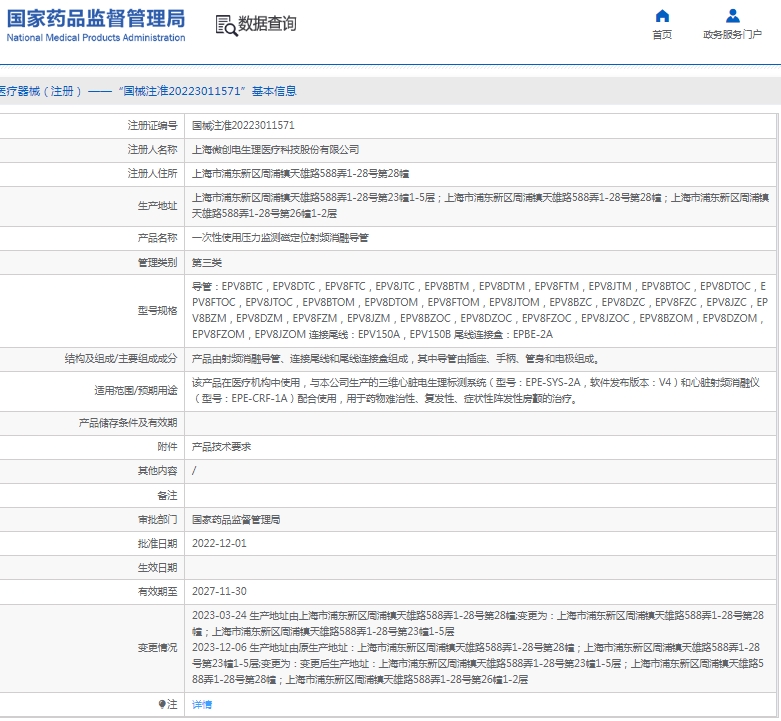This screenshot has width=781, height=721.
Task: Click the 2023-03-24 change record text
Action: (478, 623)
